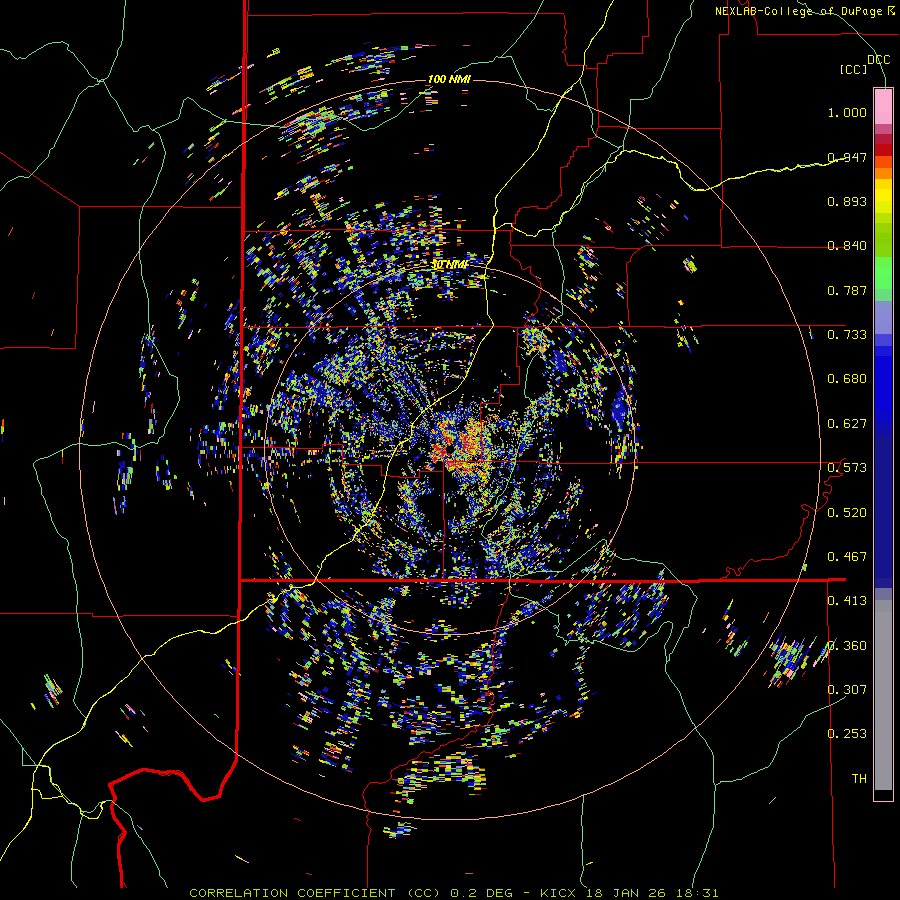This screenshot has height=900, width=900.
Task: Click the 0.520 scale value
Action: (847, 513)
